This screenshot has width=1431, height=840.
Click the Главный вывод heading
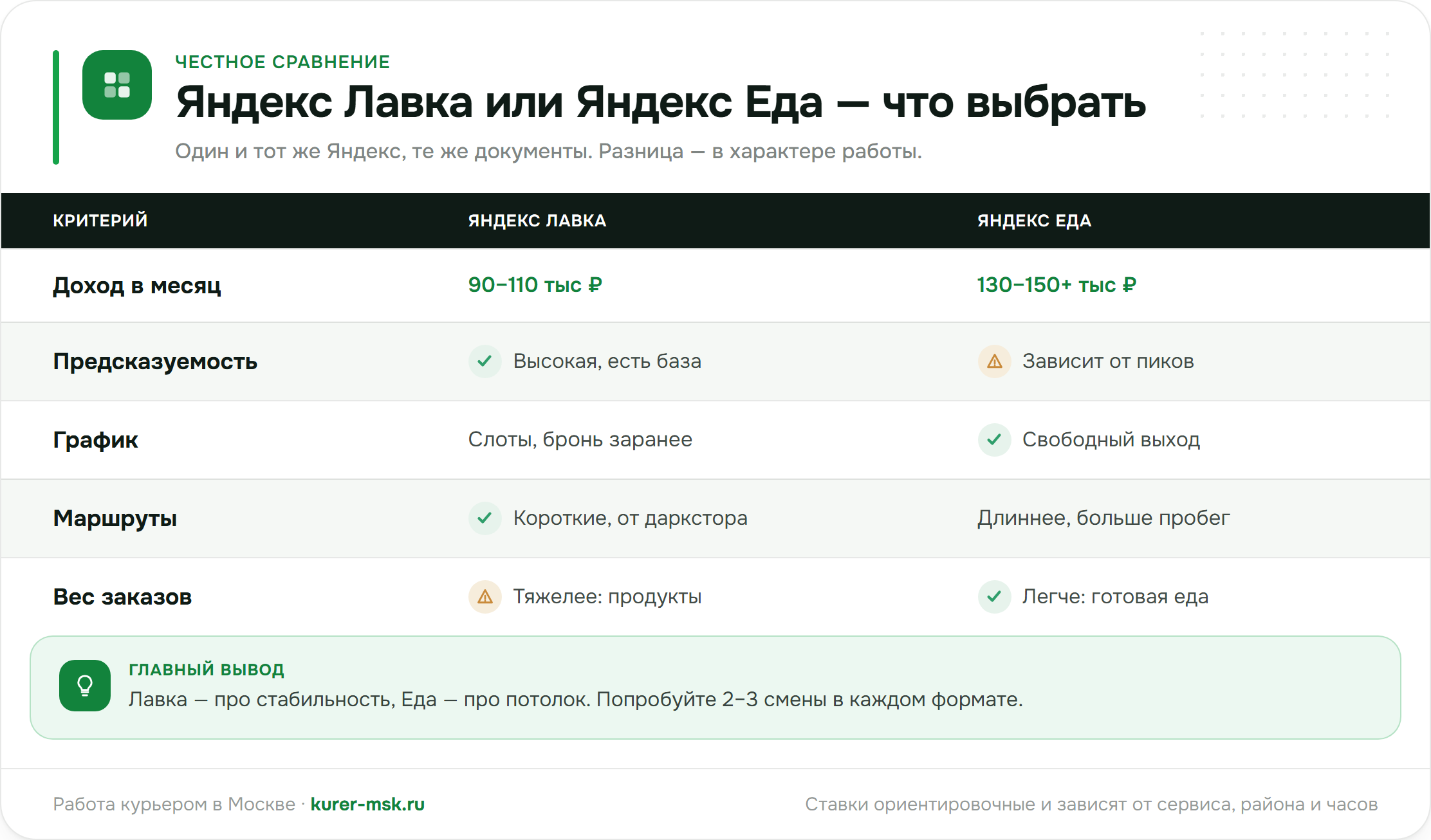207,670
